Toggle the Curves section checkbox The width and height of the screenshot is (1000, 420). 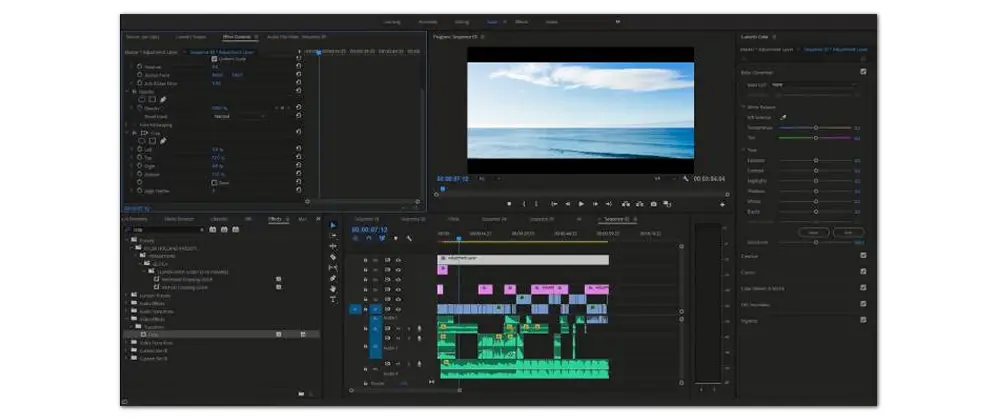point(864,272)
